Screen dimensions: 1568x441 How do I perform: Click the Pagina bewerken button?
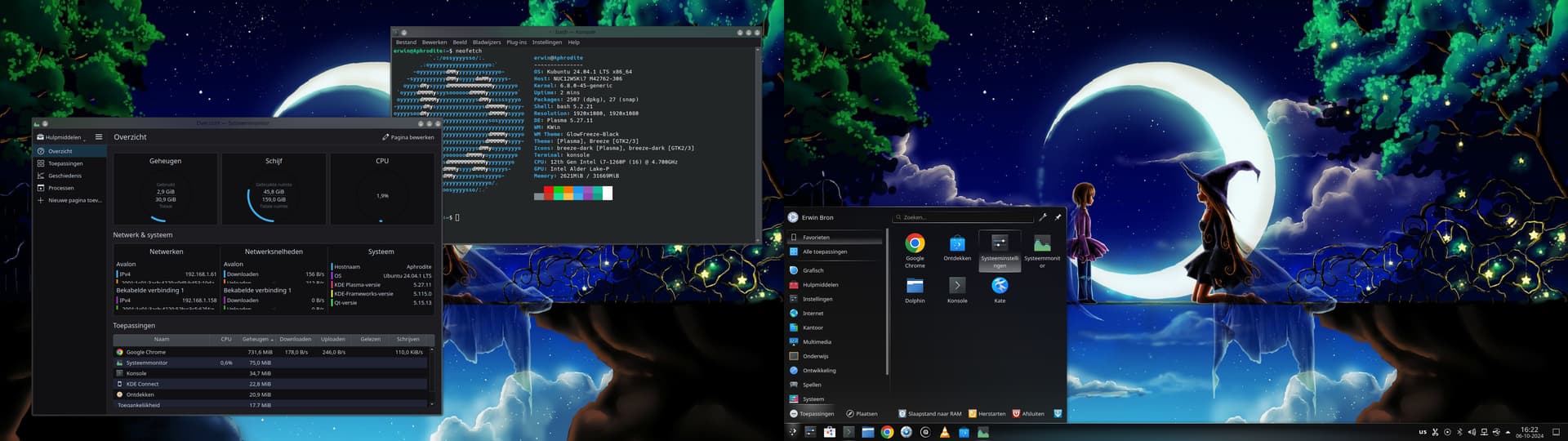(408, 137)
